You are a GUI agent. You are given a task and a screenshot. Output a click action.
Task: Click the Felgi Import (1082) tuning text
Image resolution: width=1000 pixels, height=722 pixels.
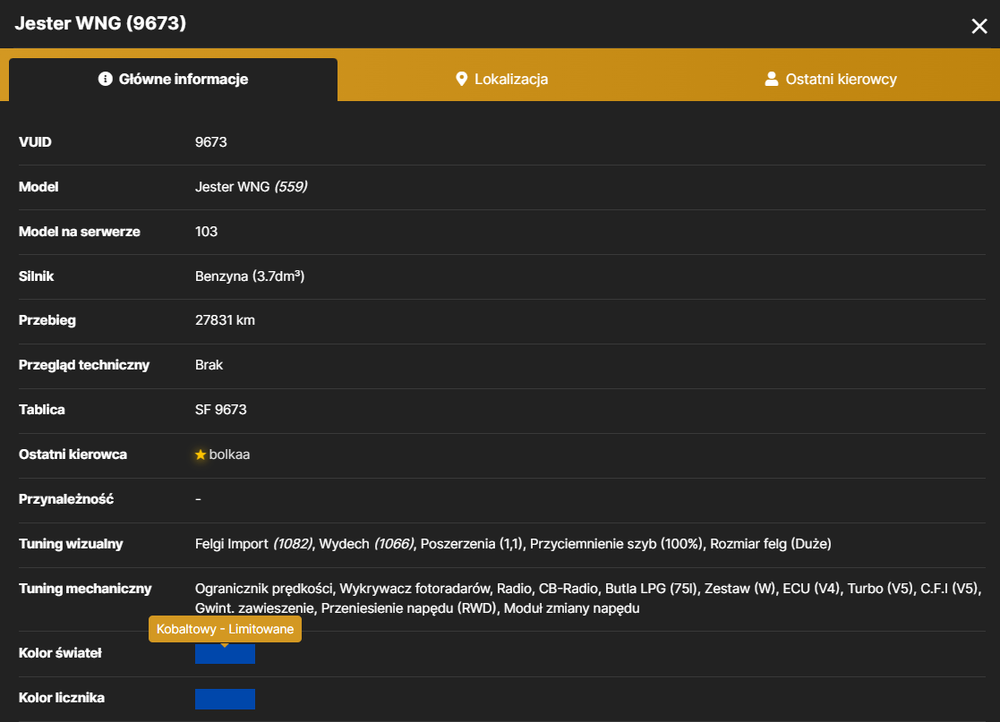point(254,544)
